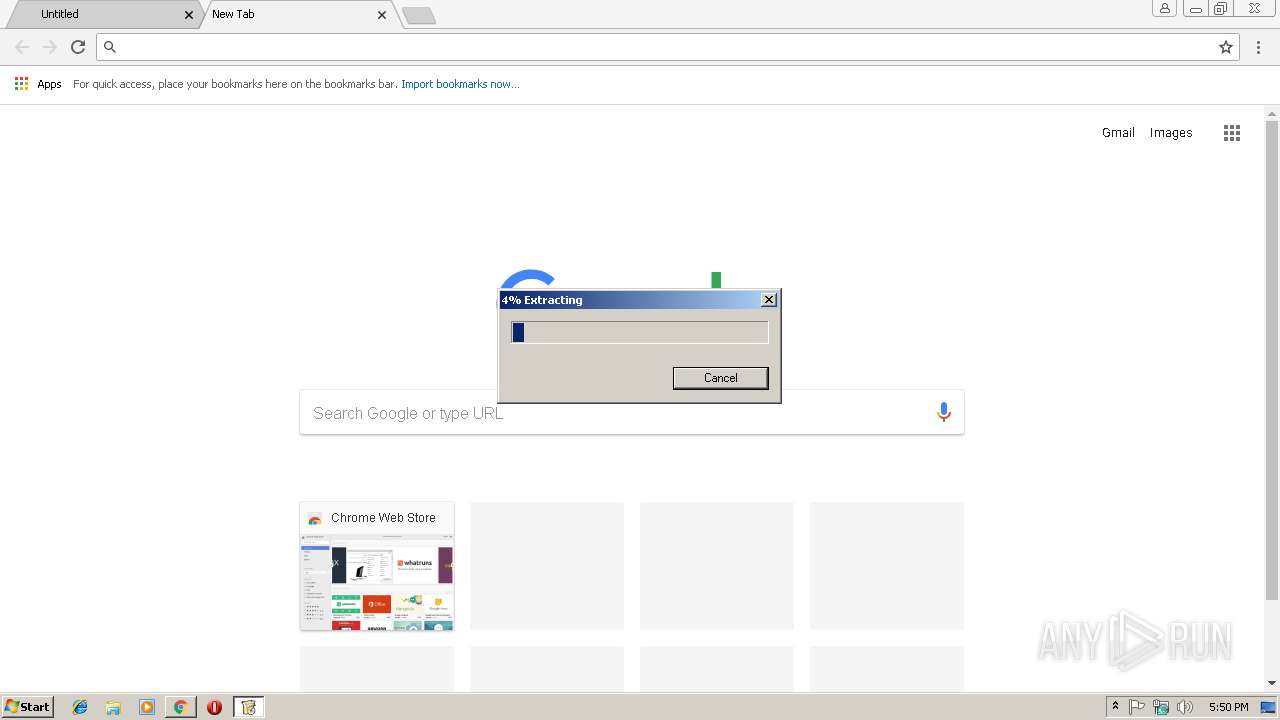Click the extraction progress bar
1280x720 pixels.
640,332
